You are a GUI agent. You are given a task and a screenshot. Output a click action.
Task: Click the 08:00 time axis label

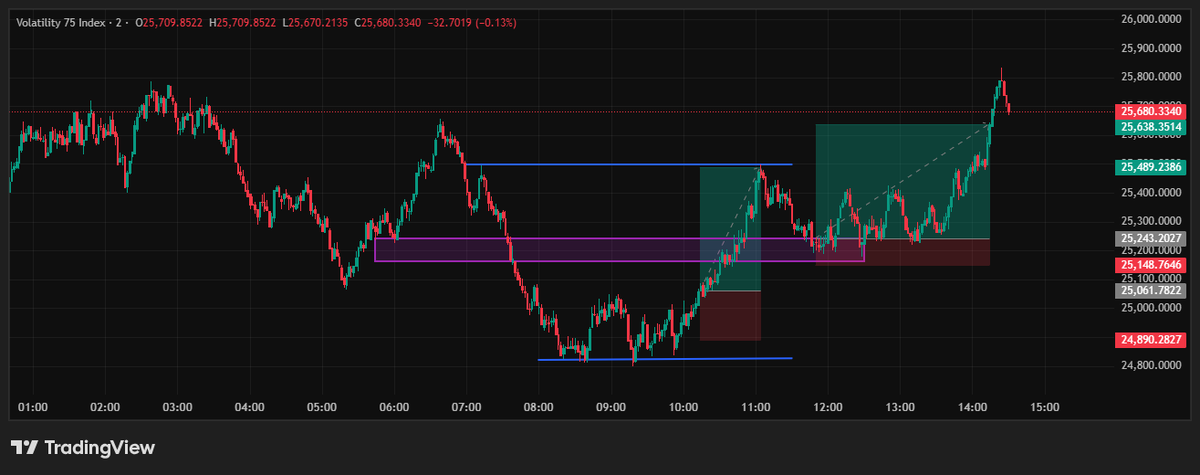pyautogui.click(x=538, y=407)
